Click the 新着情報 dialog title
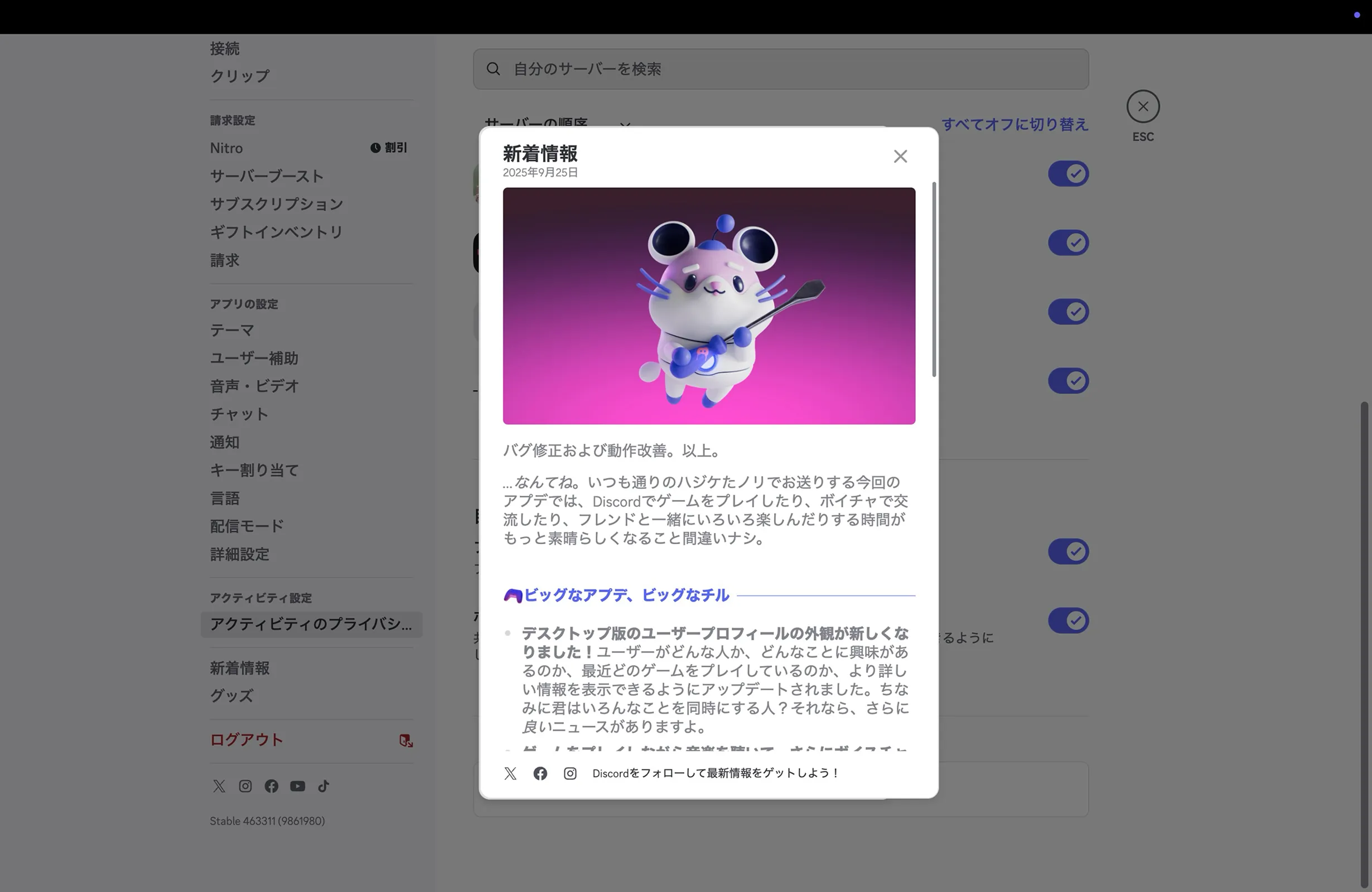The width and height of the screenshot is (1372, 892). click(540, 154)
